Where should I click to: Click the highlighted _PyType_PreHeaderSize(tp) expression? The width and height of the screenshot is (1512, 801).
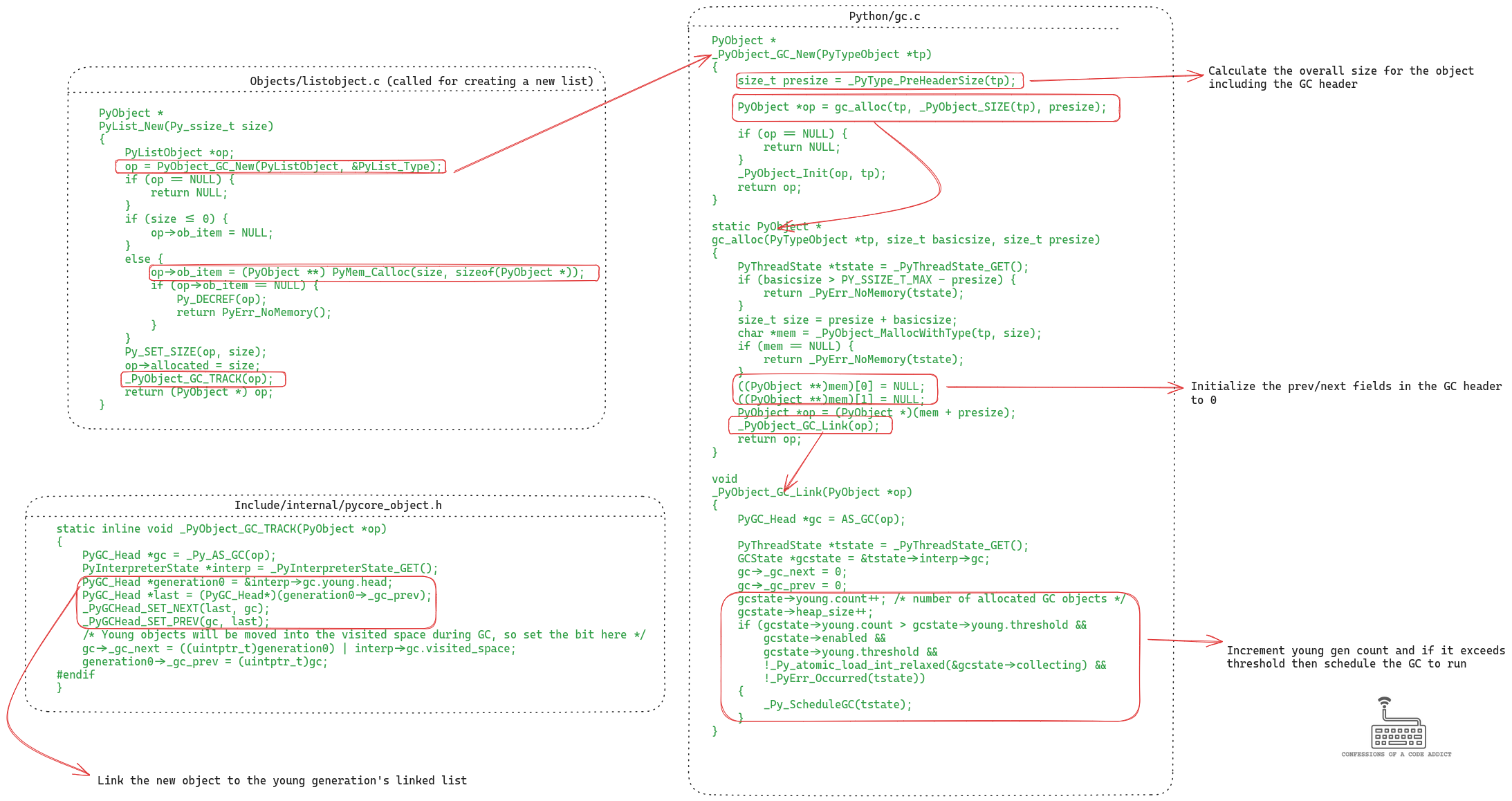click(878, 80)
